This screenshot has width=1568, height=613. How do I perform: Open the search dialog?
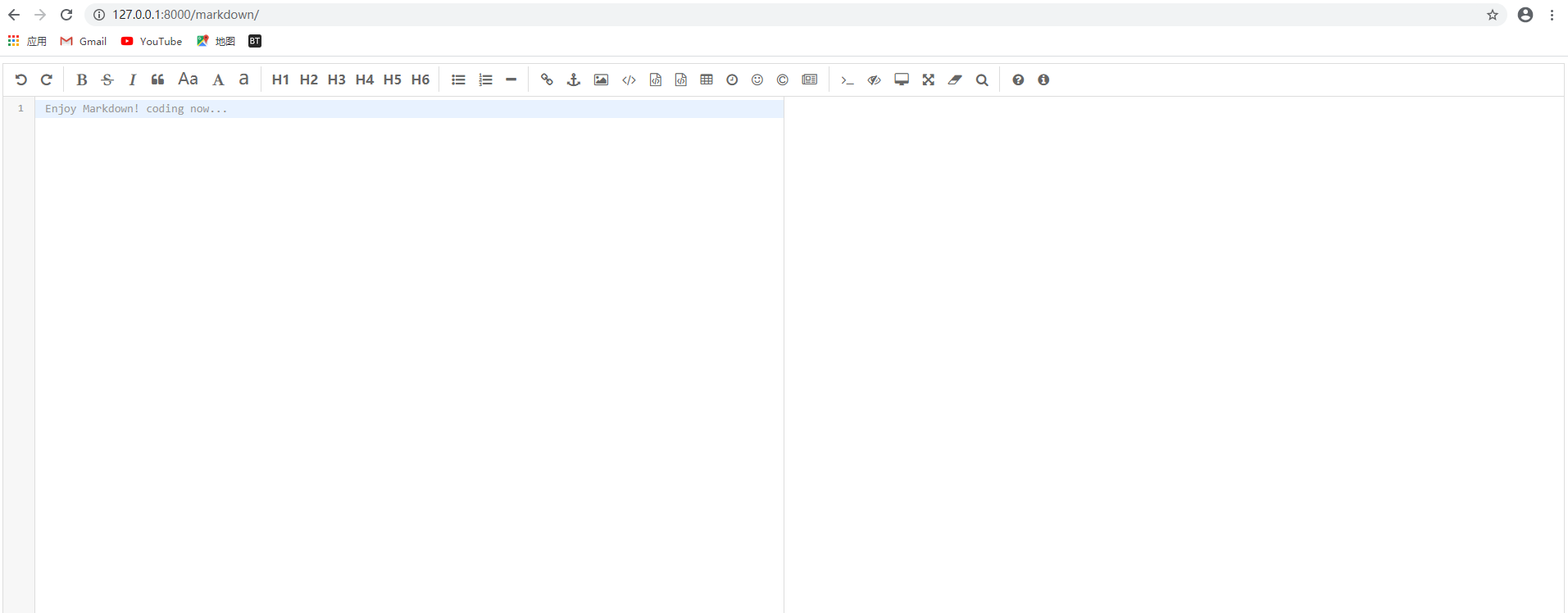click(x=982, y=79)
